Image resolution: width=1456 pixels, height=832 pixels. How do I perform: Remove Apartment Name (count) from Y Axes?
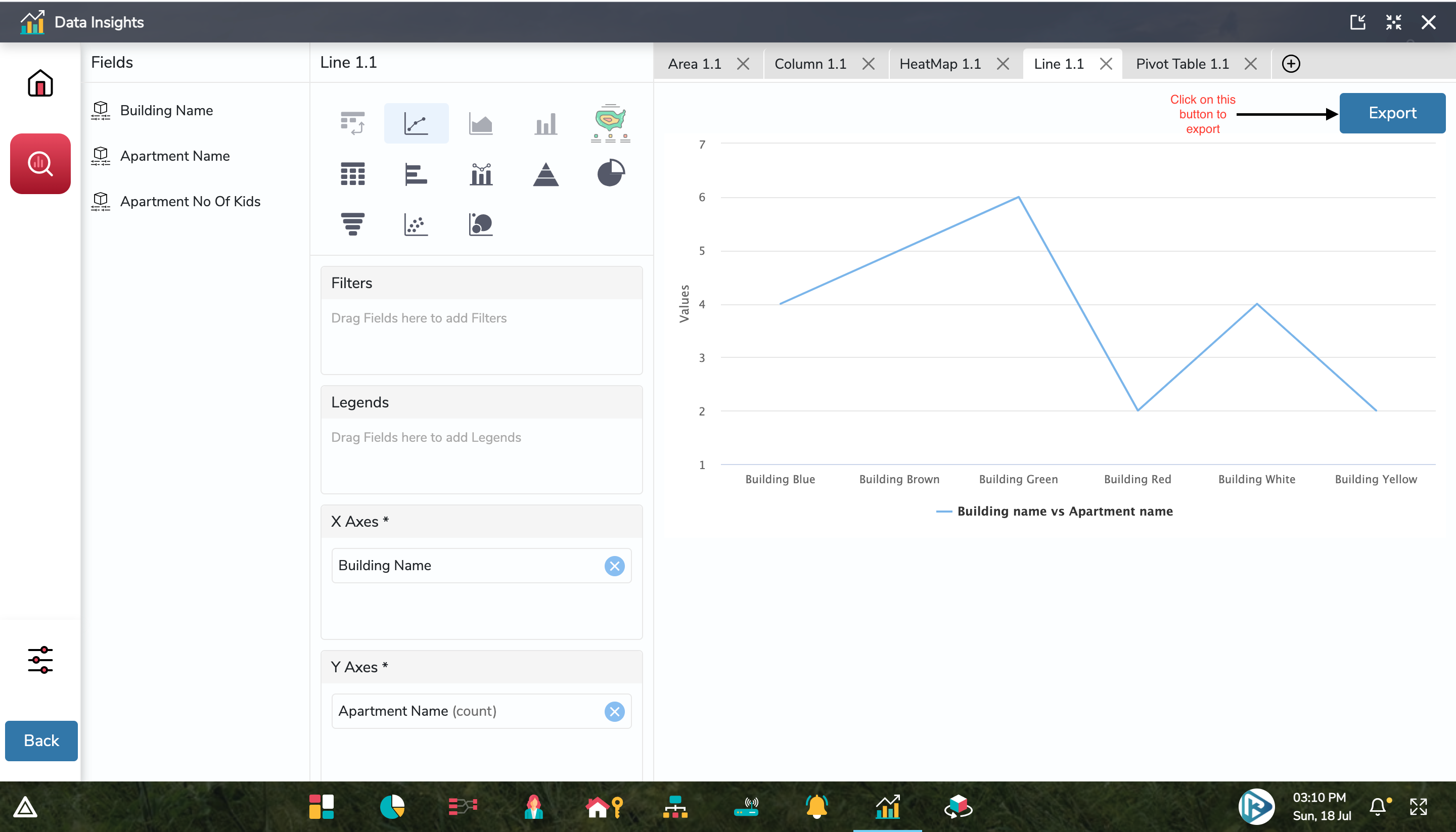[x=614, y=711]
